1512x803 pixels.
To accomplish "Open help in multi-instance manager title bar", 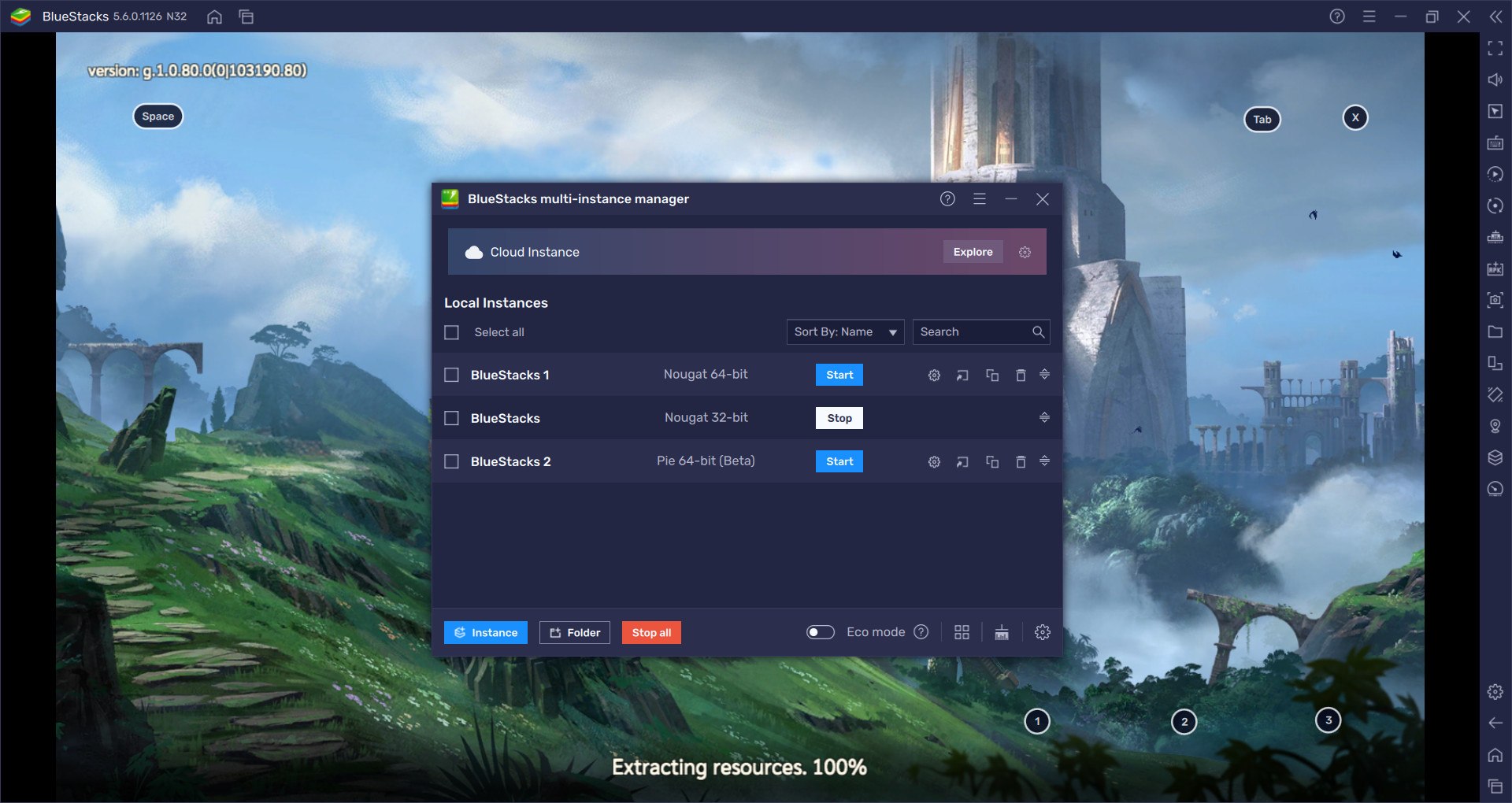I will click(x=947, y=199).
